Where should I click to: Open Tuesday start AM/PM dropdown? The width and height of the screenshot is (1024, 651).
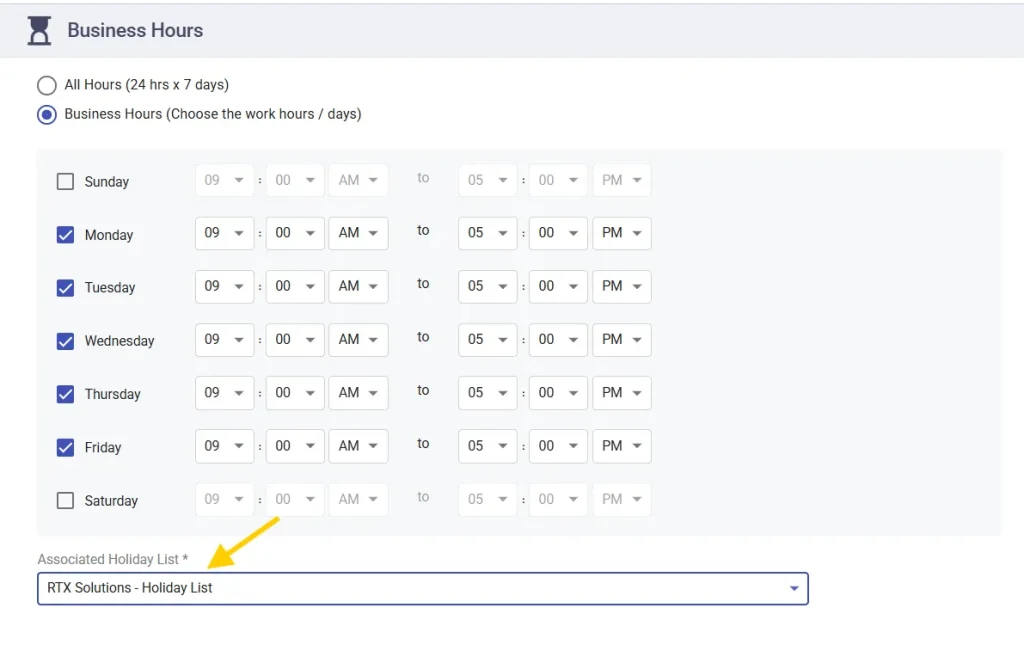(x=358, y=286)
